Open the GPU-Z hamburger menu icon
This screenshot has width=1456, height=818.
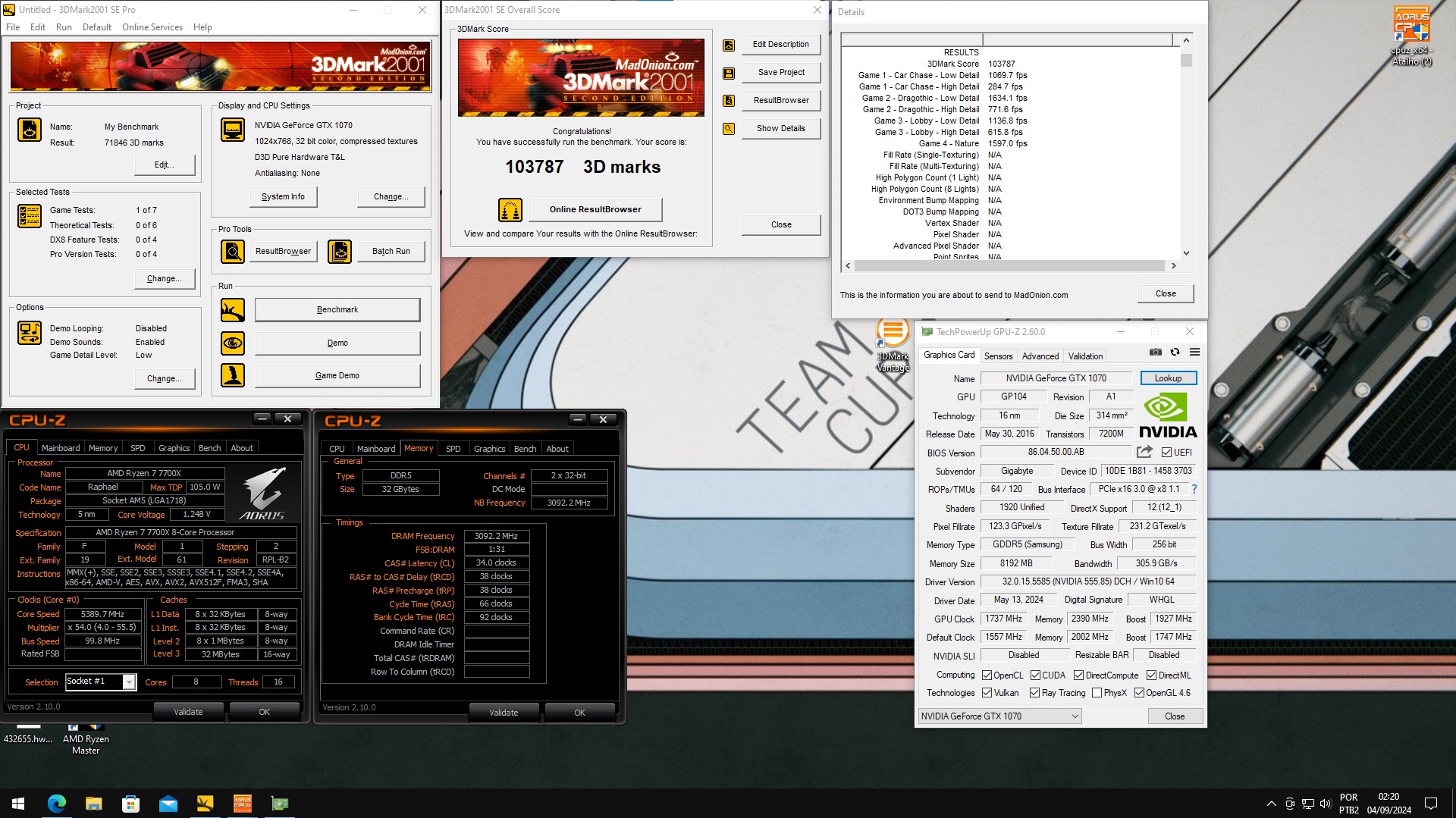coord(1194,352)
